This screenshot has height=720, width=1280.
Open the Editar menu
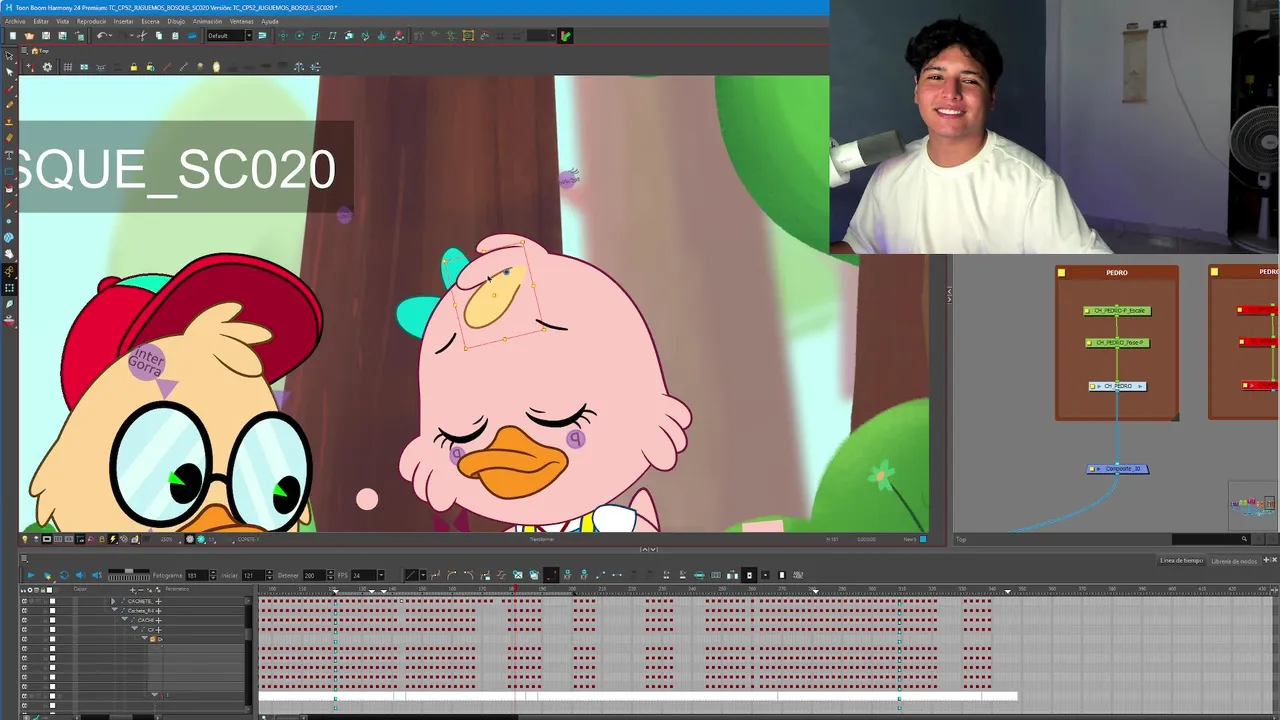[x=41, y=21]
